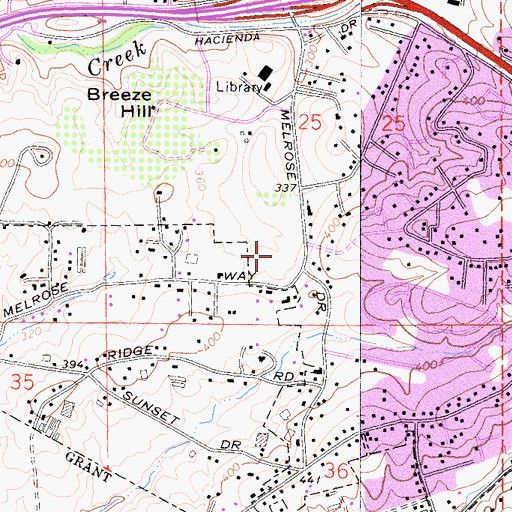Click the red section number 36
Viewport: 512px width, 512px height.
pyautogui.click(x=336, y=471)
